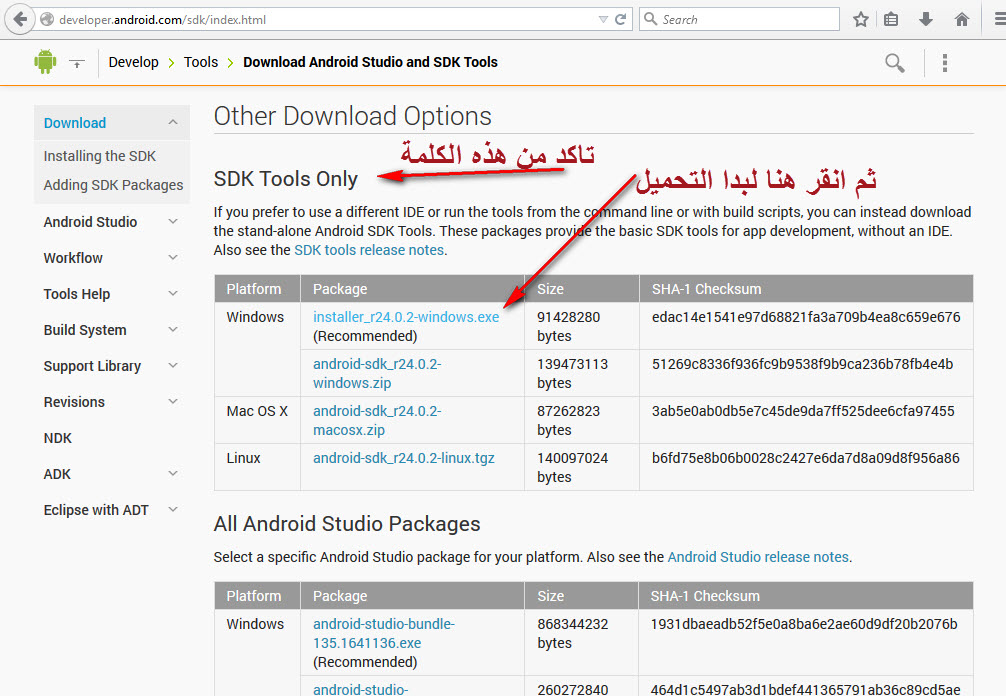Viewport: 1006px width, 696px height.
Task: Open the Build System sidebar label
Action: [x=85, y=330]
